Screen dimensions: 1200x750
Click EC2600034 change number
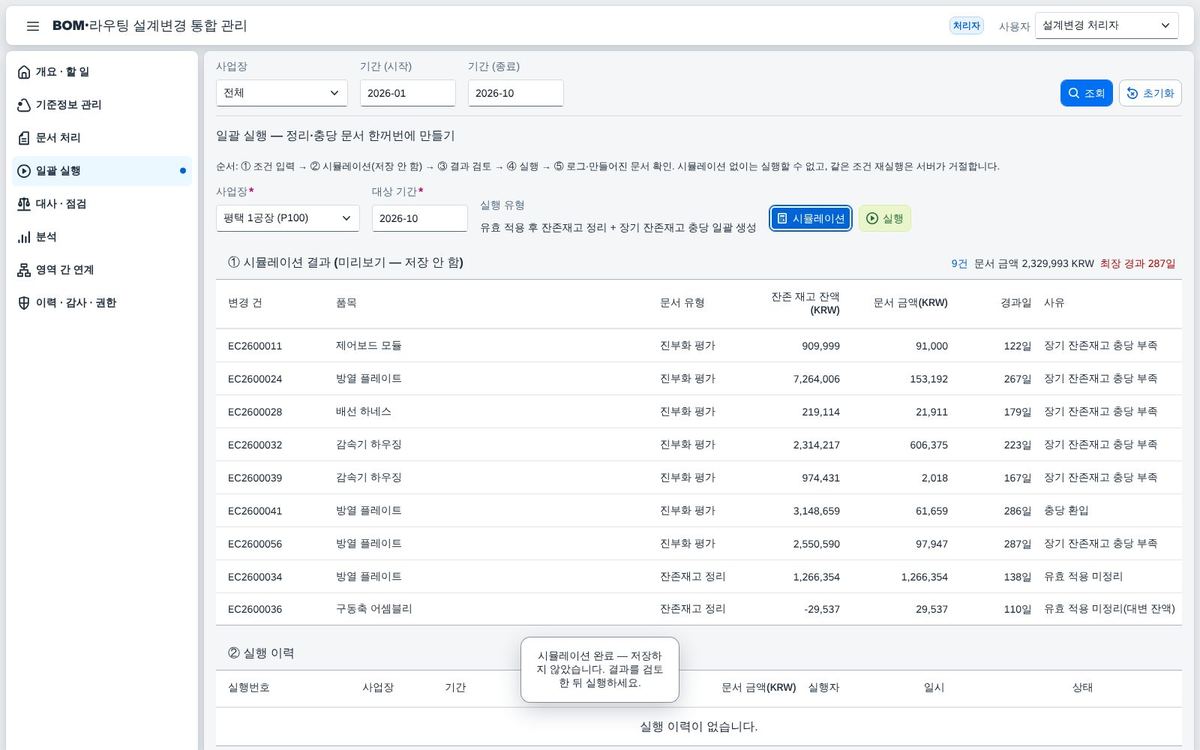pos(255,577)
